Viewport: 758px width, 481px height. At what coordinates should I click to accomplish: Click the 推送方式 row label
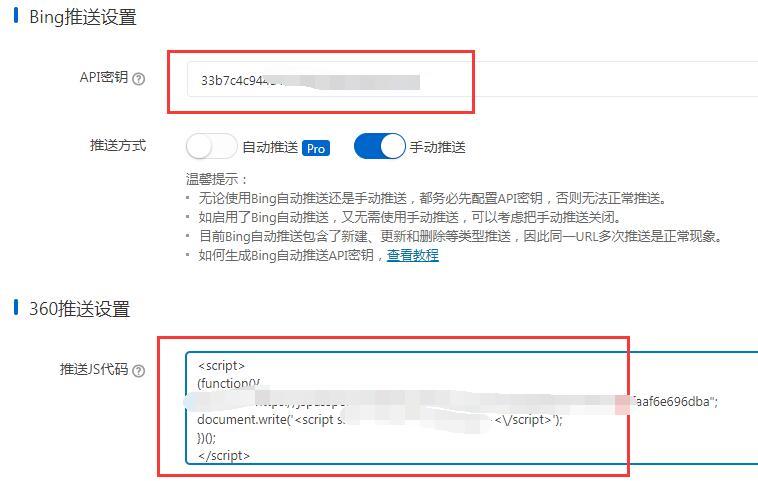point(117,145)
